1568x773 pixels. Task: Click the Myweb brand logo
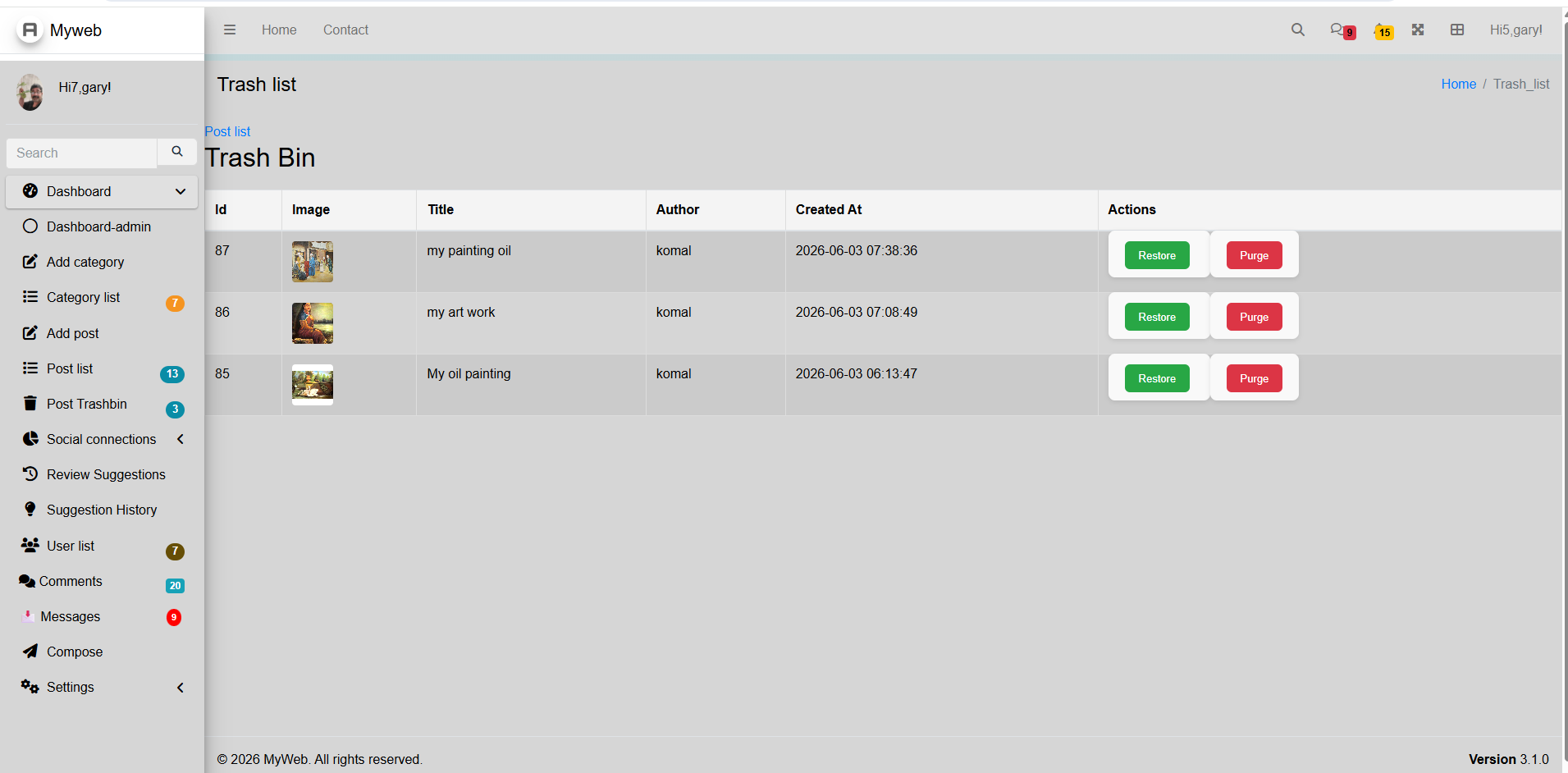click(30, 30)
